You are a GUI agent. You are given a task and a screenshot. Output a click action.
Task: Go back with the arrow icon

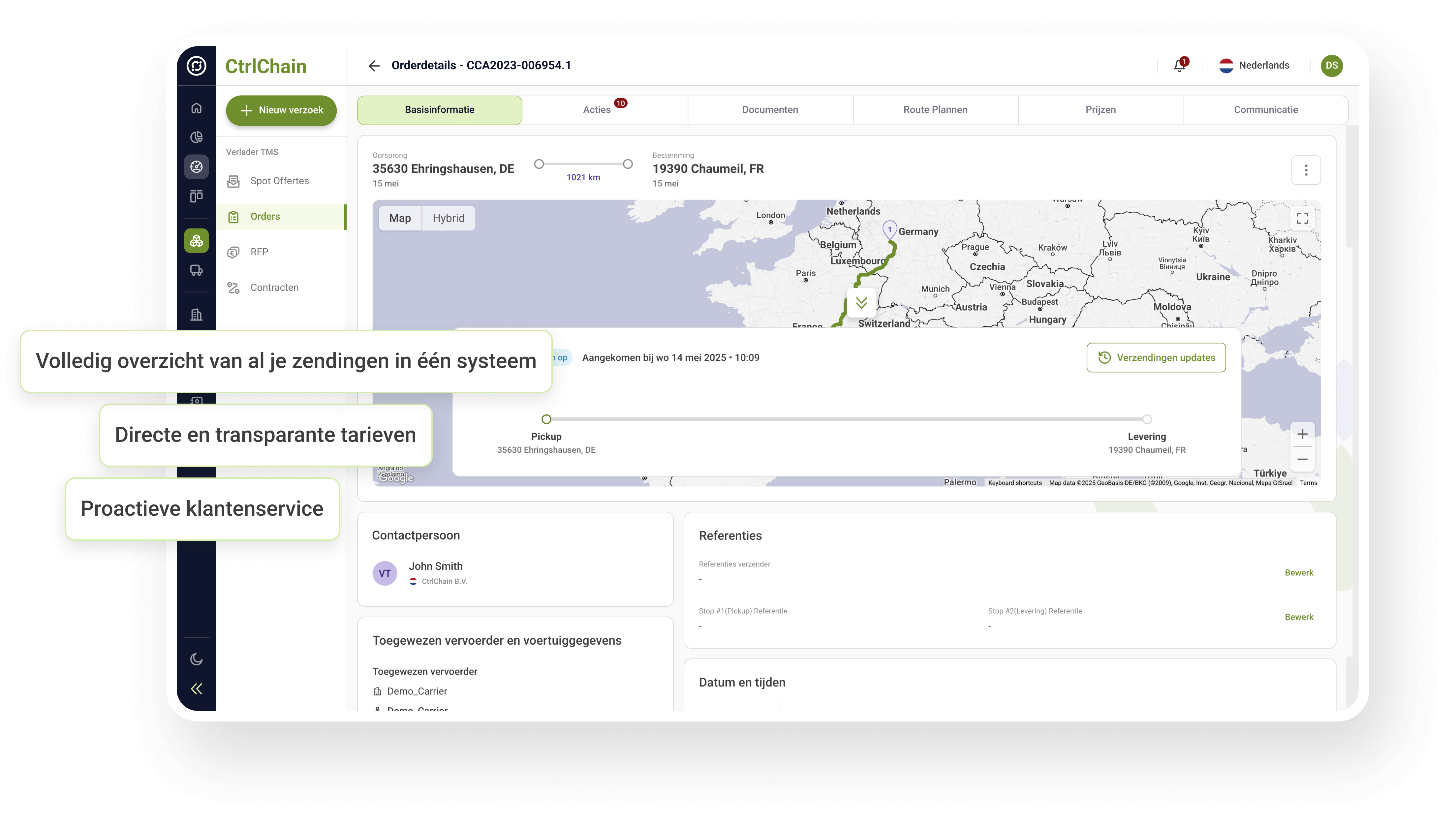point(373,66)
